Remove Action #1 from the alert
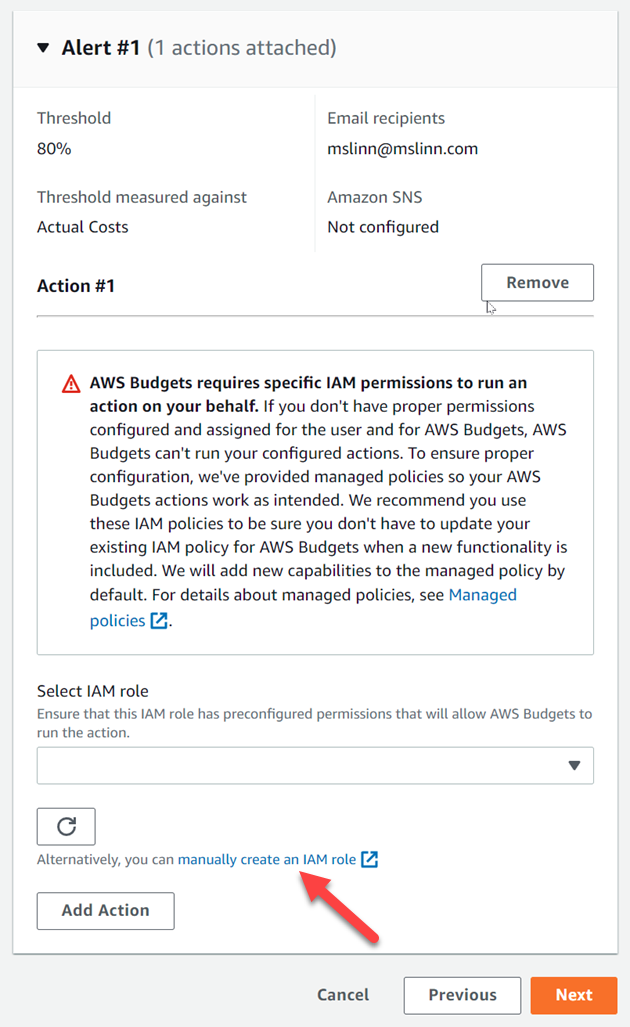The image size is (630, 1027). 537,283
